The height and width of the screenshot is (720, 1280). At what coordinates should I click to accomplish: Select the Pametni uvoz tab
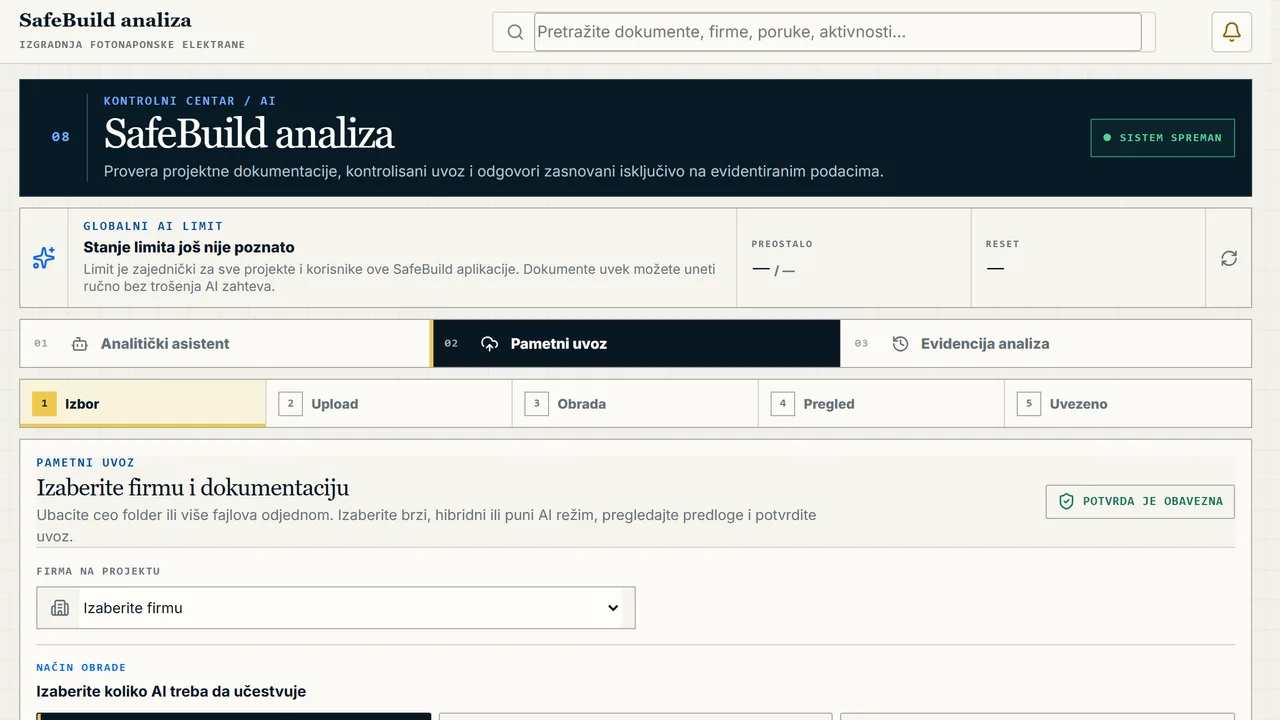point(636,344)
